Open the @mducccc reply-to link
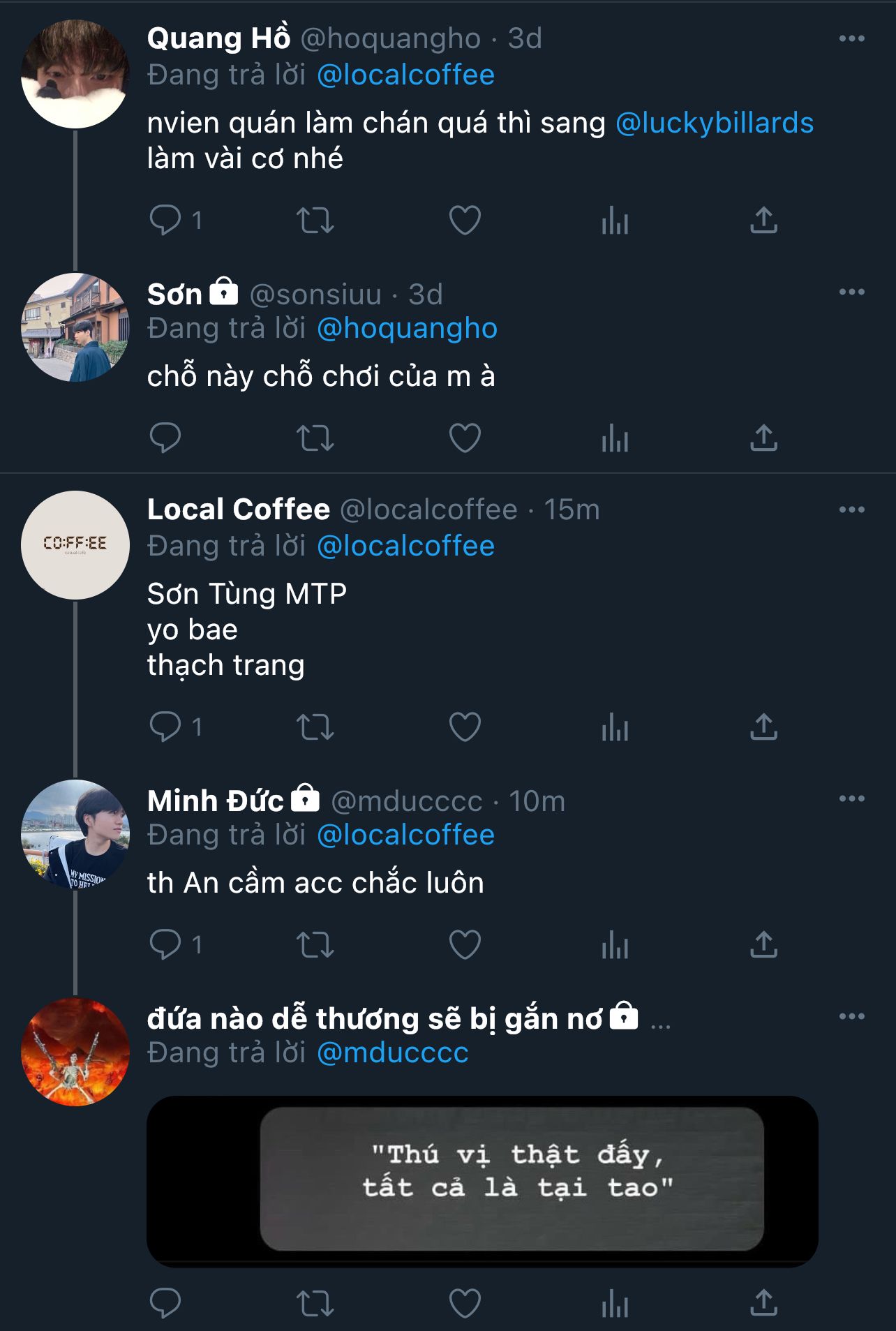This screenshot has height=1331, width=896. pos(392,1053)
